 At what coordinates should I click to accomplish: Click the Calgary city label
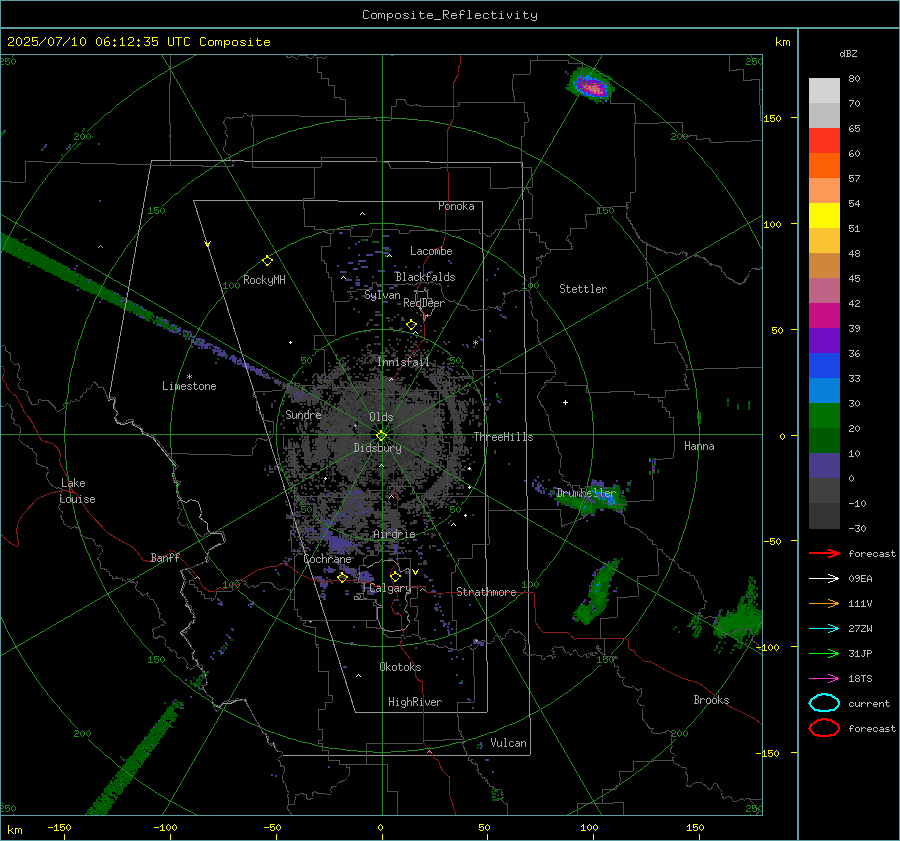point(390,588)
